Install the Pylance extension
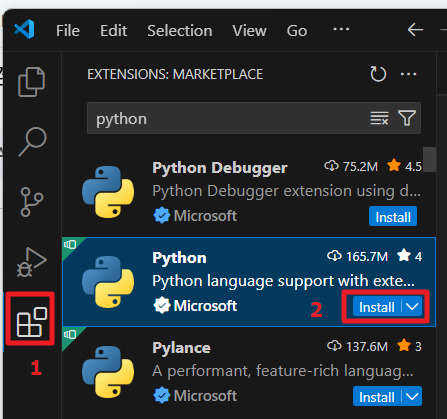 pyautogui.click(x=377, y=397)
